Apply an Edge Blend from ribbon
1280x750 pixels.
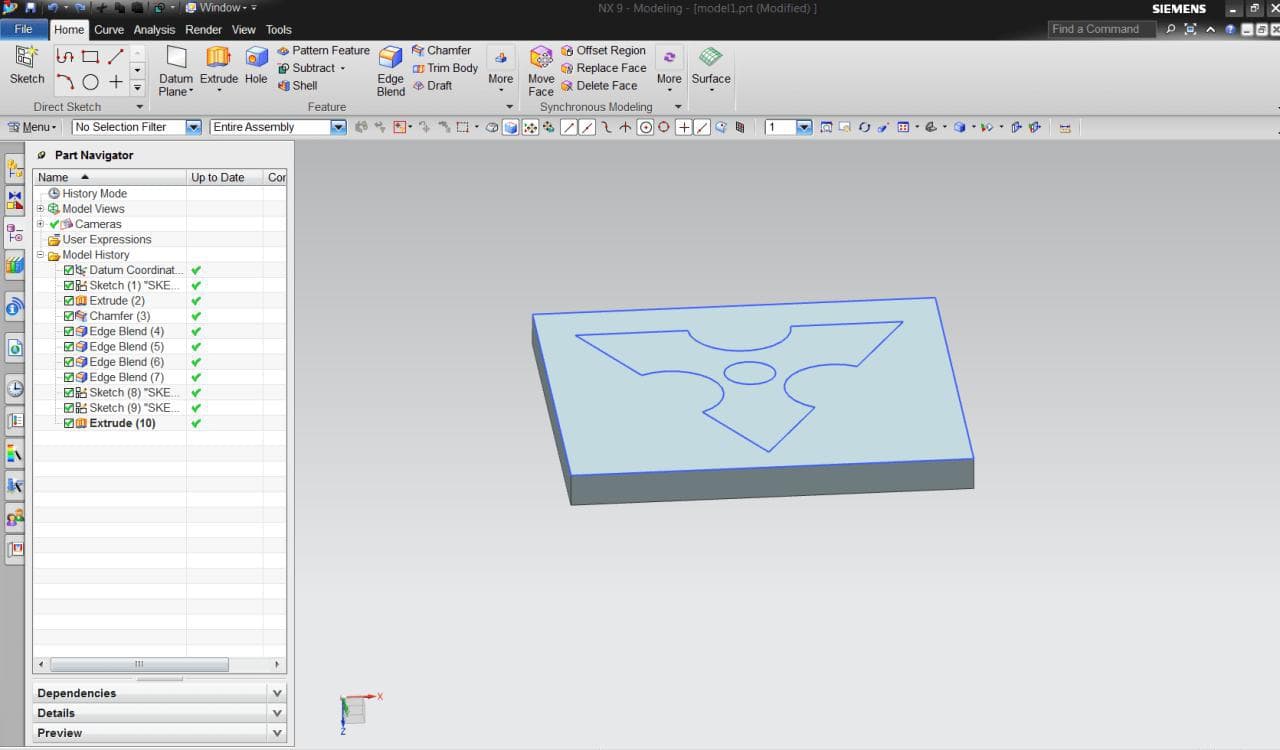[390, 70]
